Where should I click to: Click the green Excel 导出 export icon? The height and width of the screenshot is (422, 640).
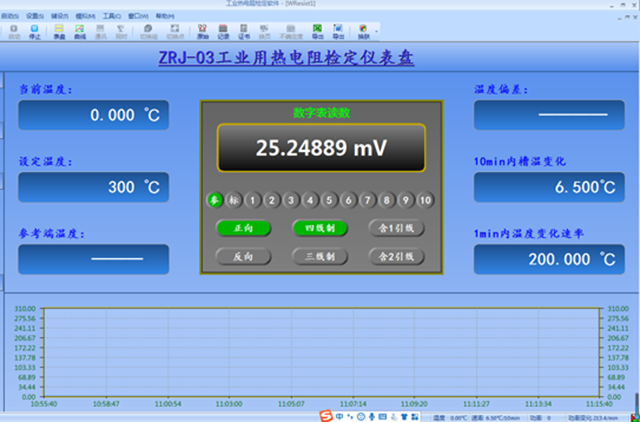click(x=318, y=31)
